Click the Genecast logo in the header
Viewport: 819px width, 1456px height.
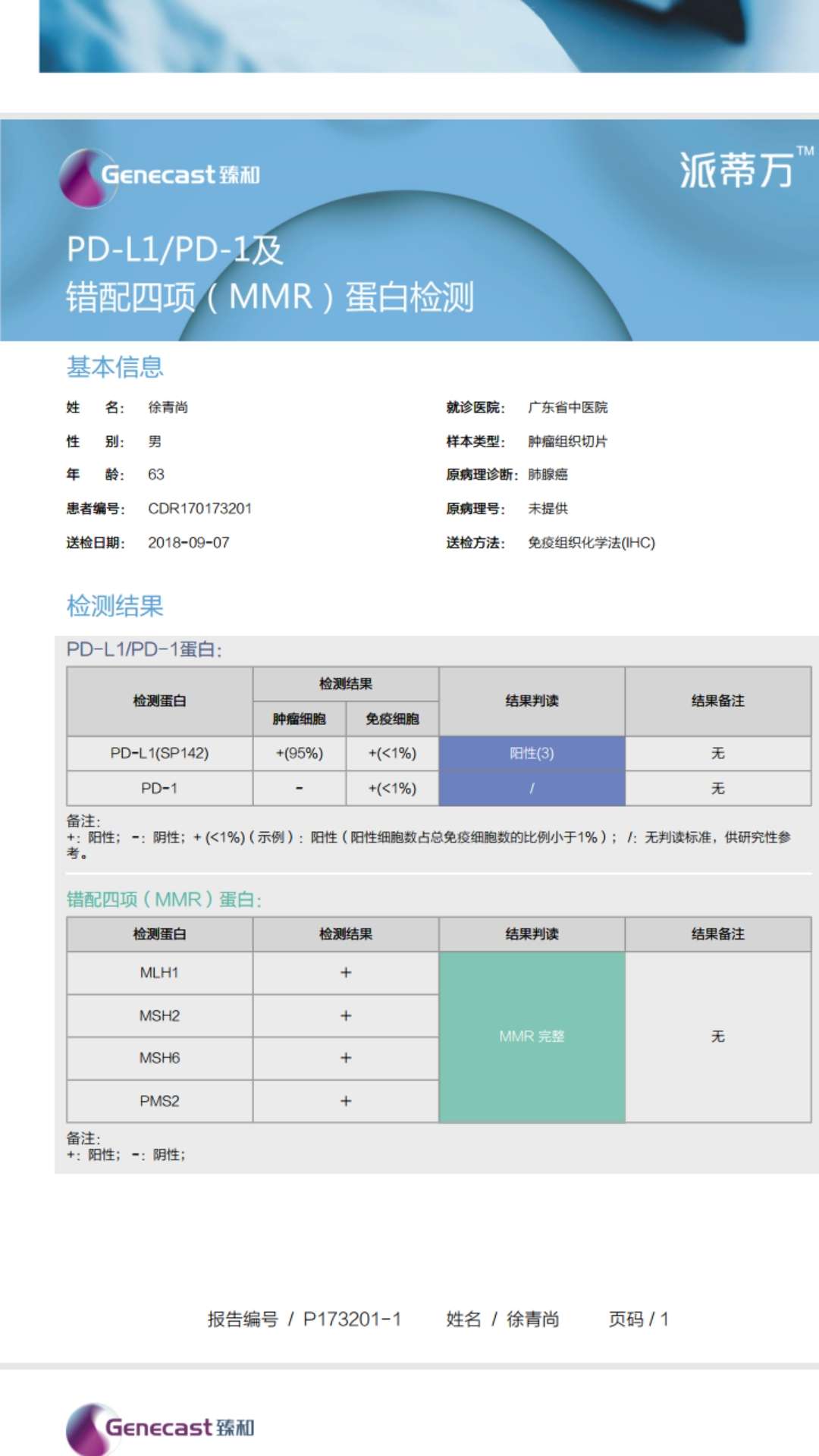160,177
